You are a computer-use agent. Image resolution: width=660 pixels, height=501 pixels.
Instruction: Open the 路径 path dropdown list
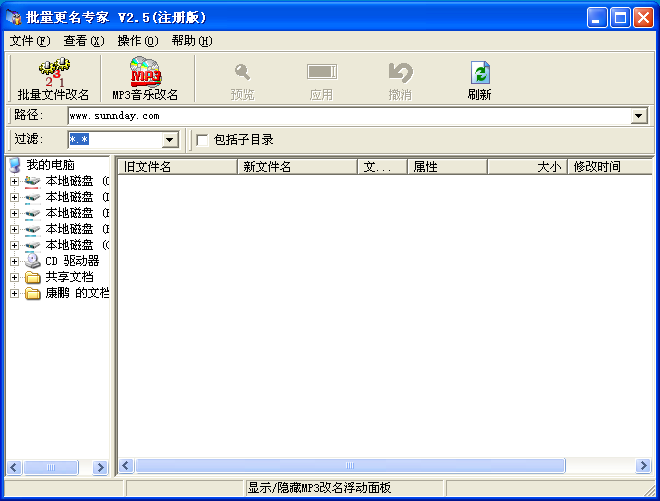(x=639, y=116)
